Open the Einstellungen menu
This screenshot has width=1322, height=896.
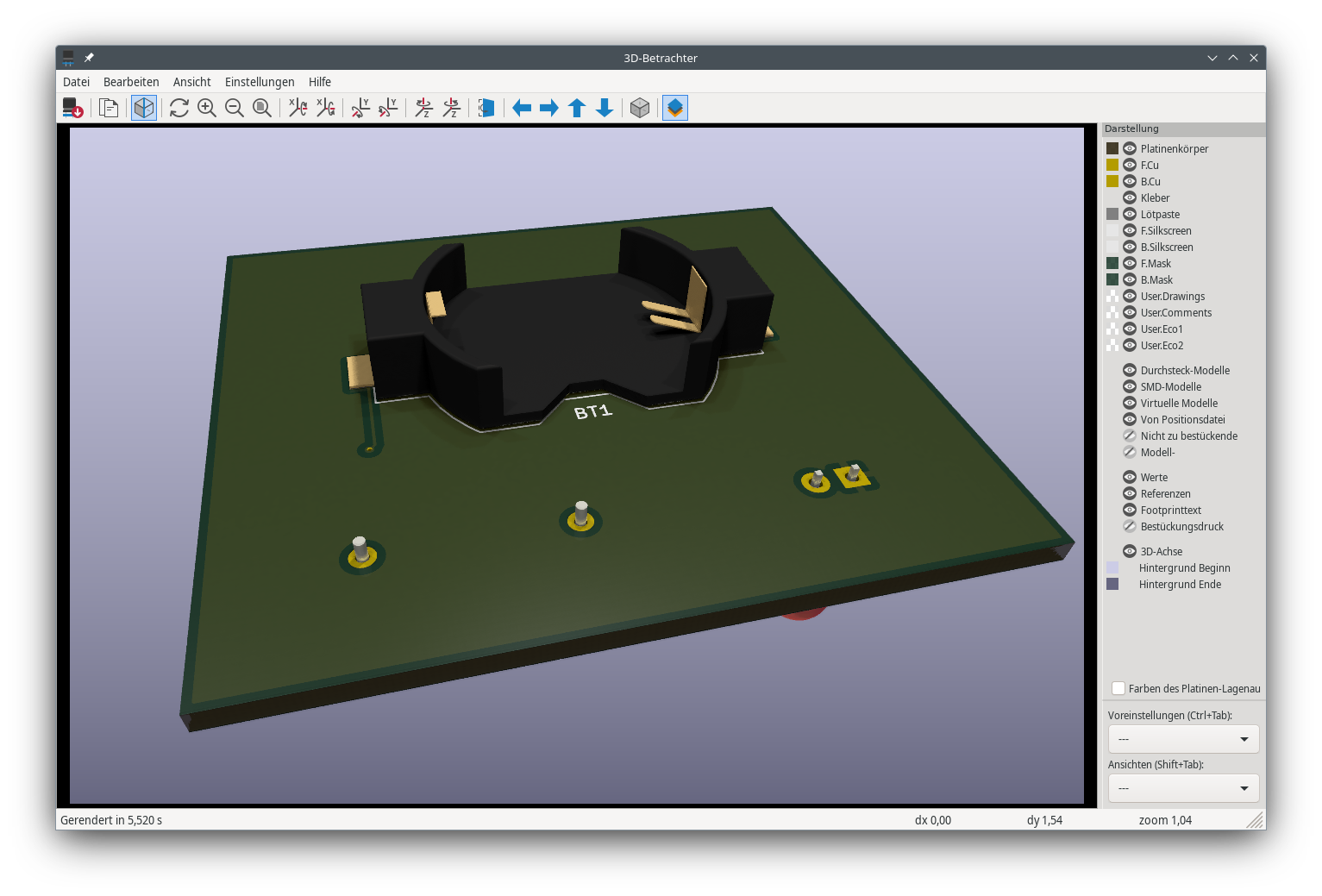pos(260,82)
